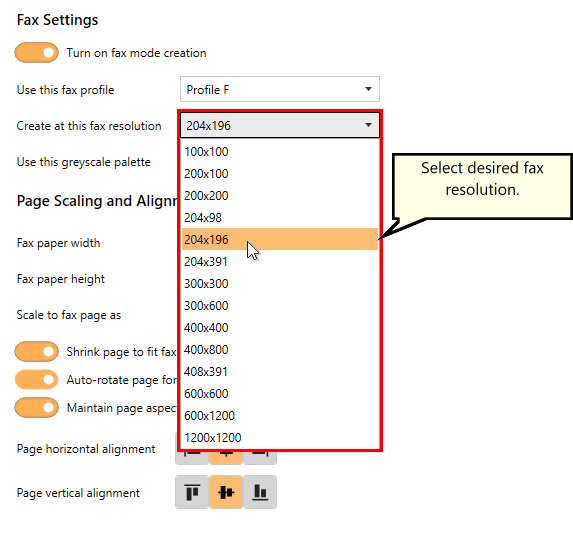Click the Create at this fax resolution label
The width and height of the screenshot is (573, 535).
[89, 126]
